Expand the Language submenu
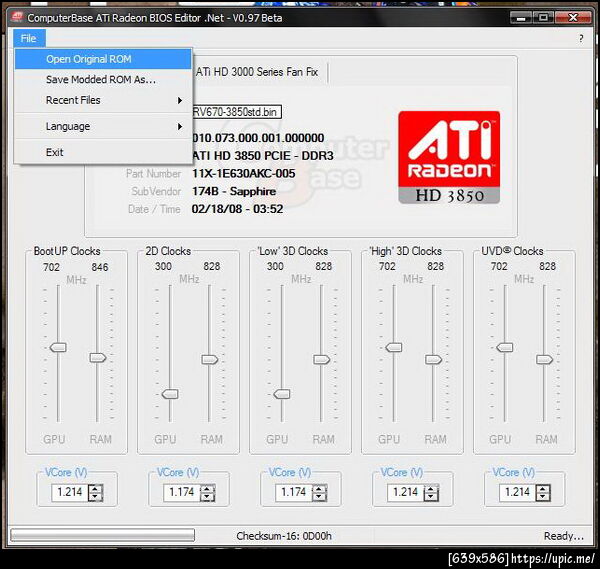600x569 pixels. (103, 126)
